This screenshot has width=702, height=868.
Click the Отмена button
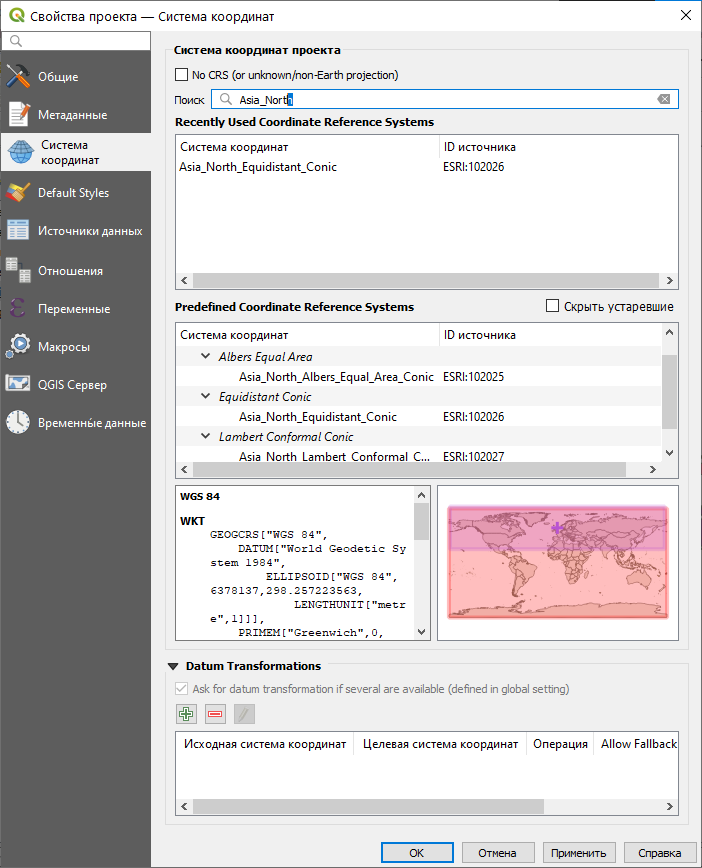pyautogui.click(x=497, y=853)
